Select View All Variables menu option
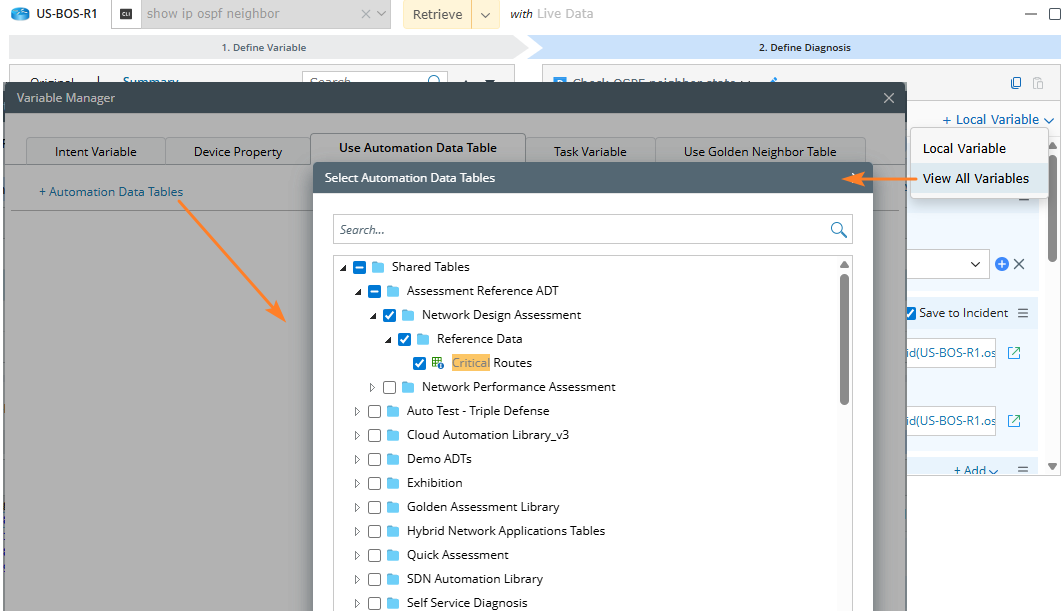 pyautogui.click(x=975, y=178)
